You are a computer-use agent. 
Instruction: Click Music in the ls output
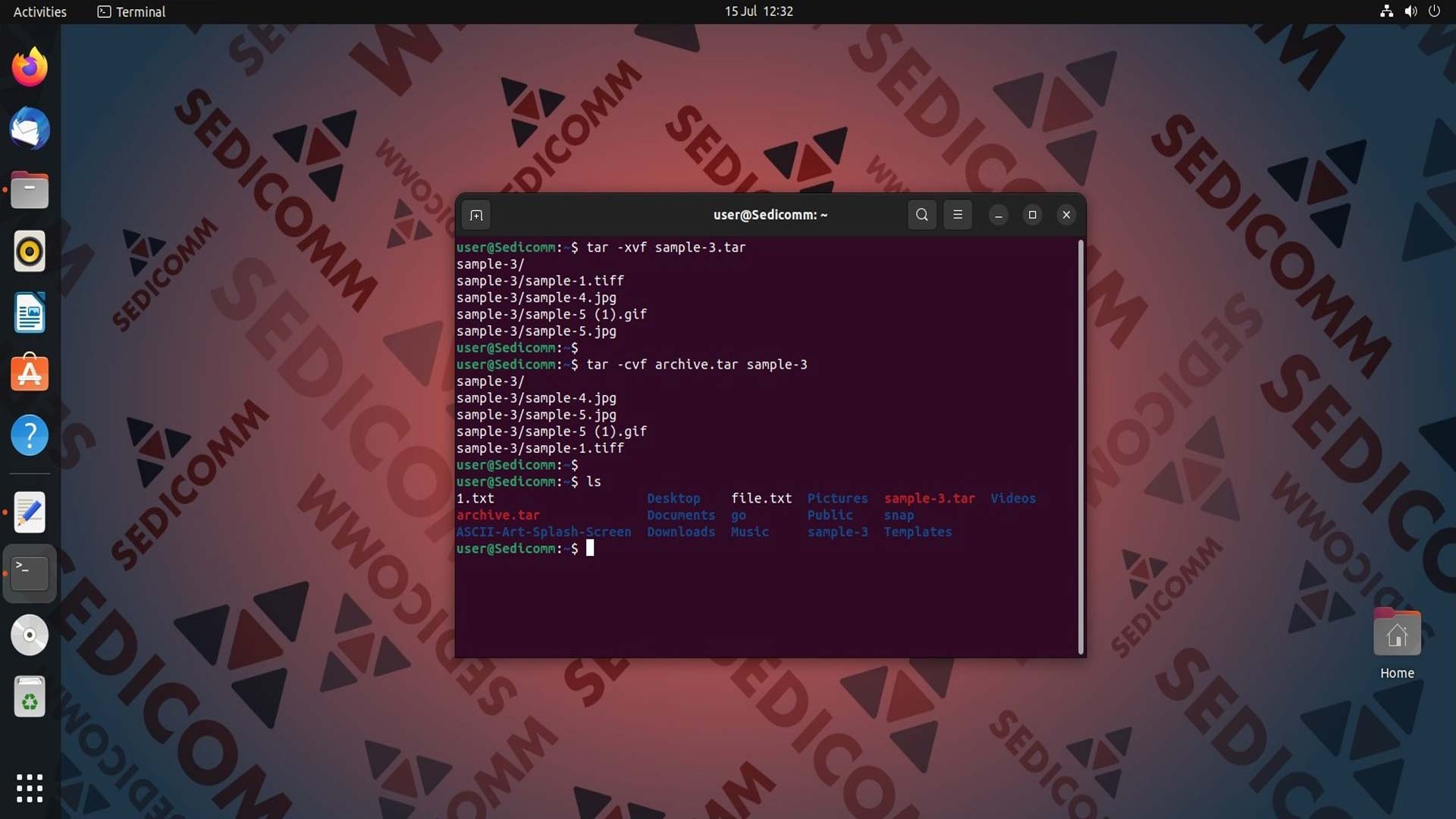click(750, 532)
